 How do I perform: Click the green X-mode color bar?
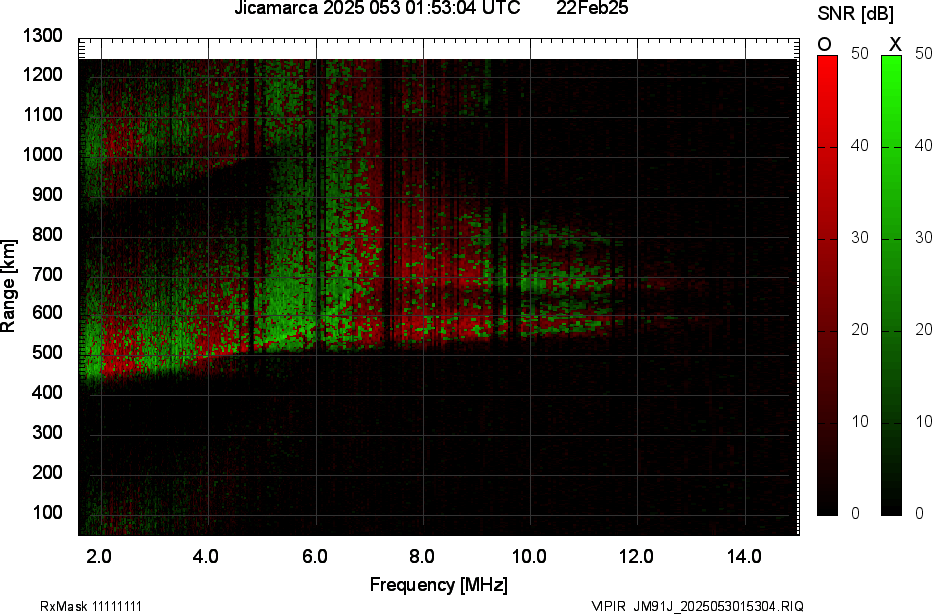click(x=891, y=285)
